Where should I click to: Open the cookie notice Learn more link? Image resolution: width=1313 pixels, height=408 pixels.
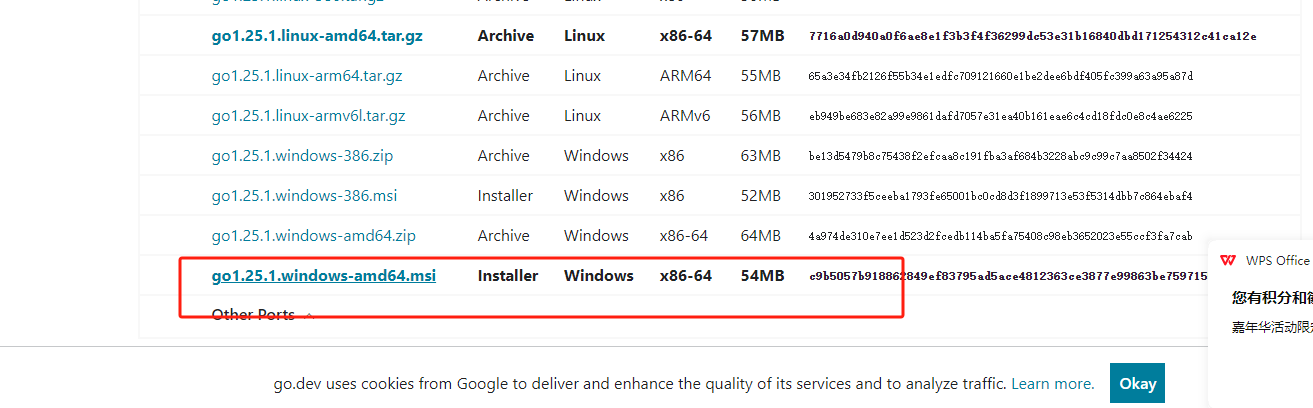(x=1053, y=384)
